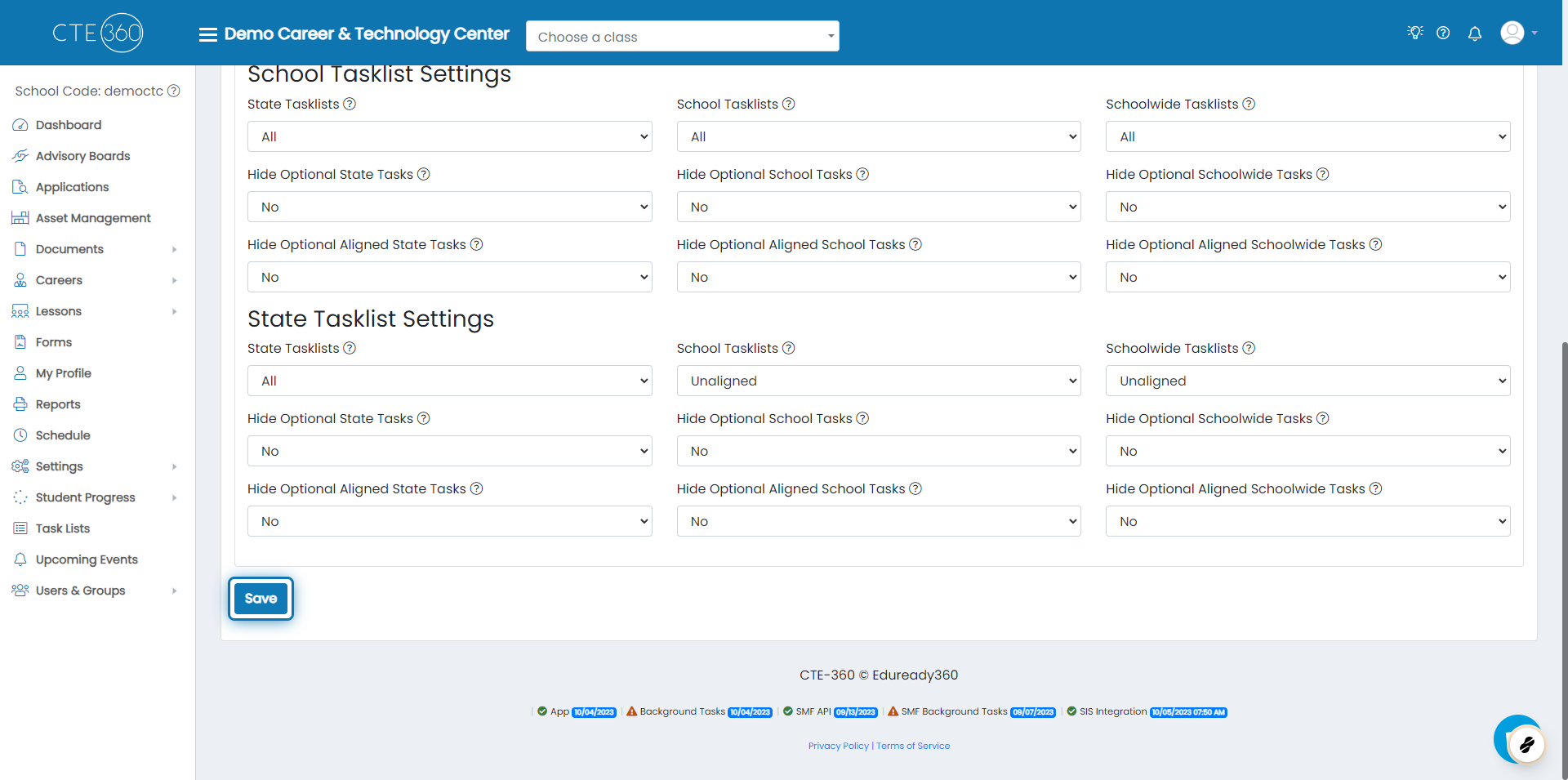Click help icon next to School Code
Viewport: 1568px width, 780px height.
[x=174, y=91]
